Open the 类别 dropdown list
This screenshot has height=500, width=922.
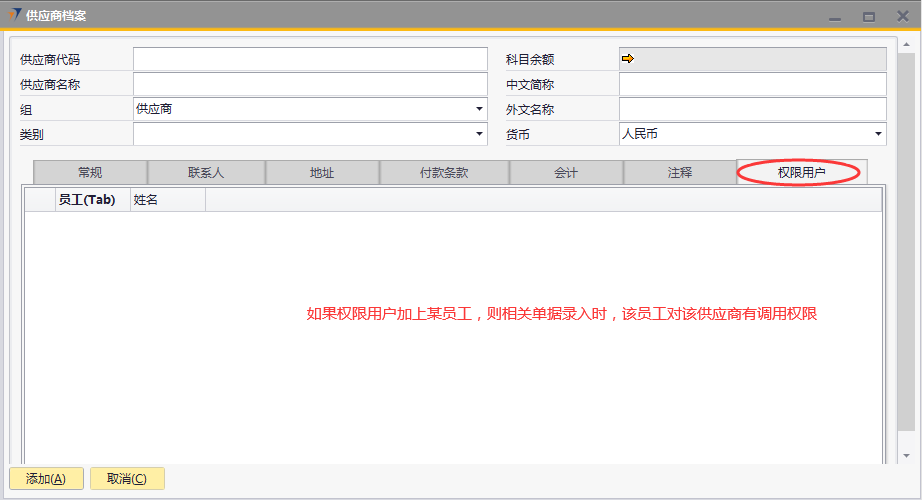(479, 134)
